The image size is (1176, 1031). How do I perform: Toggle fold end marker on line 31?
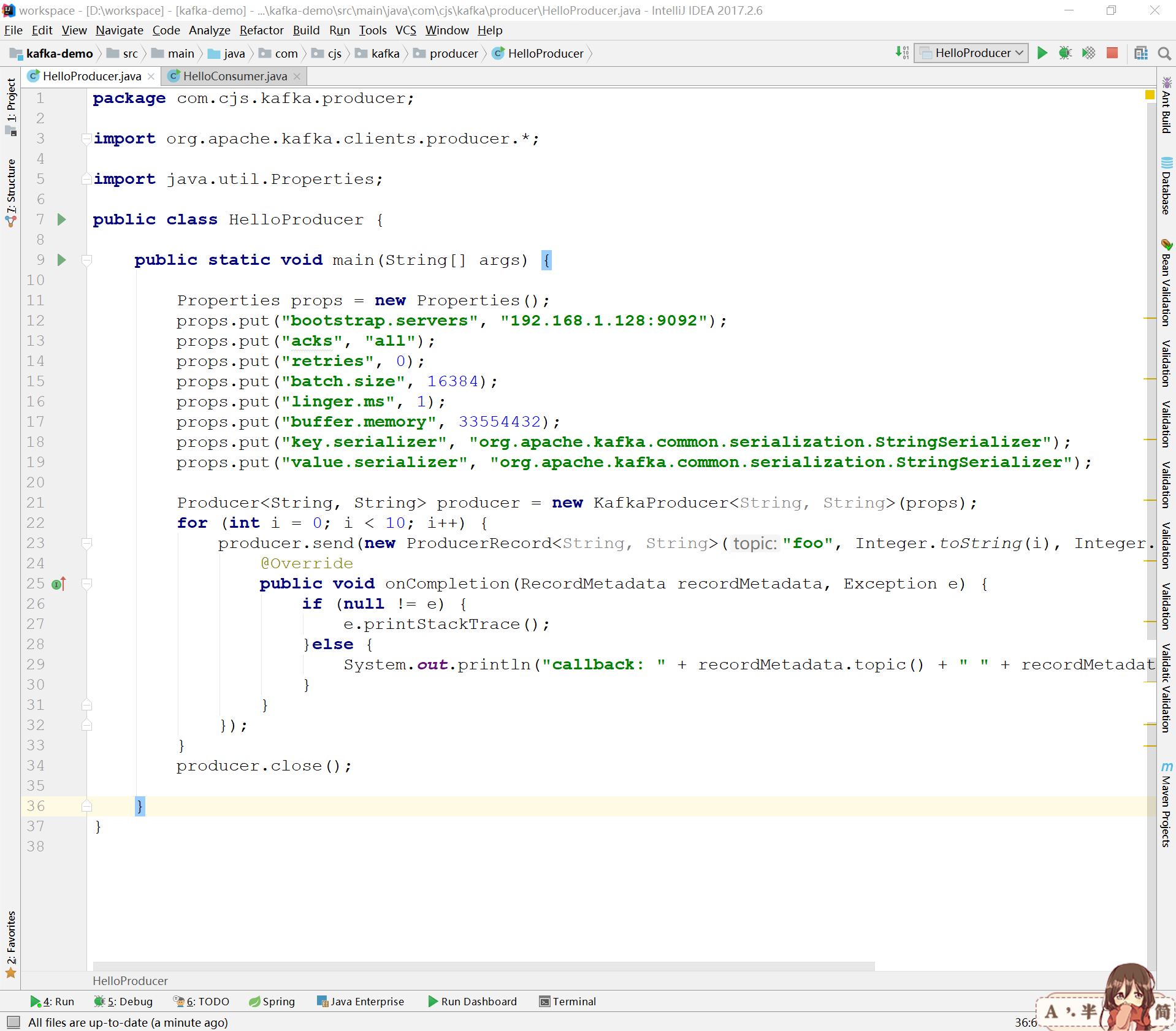click(87, 705)
